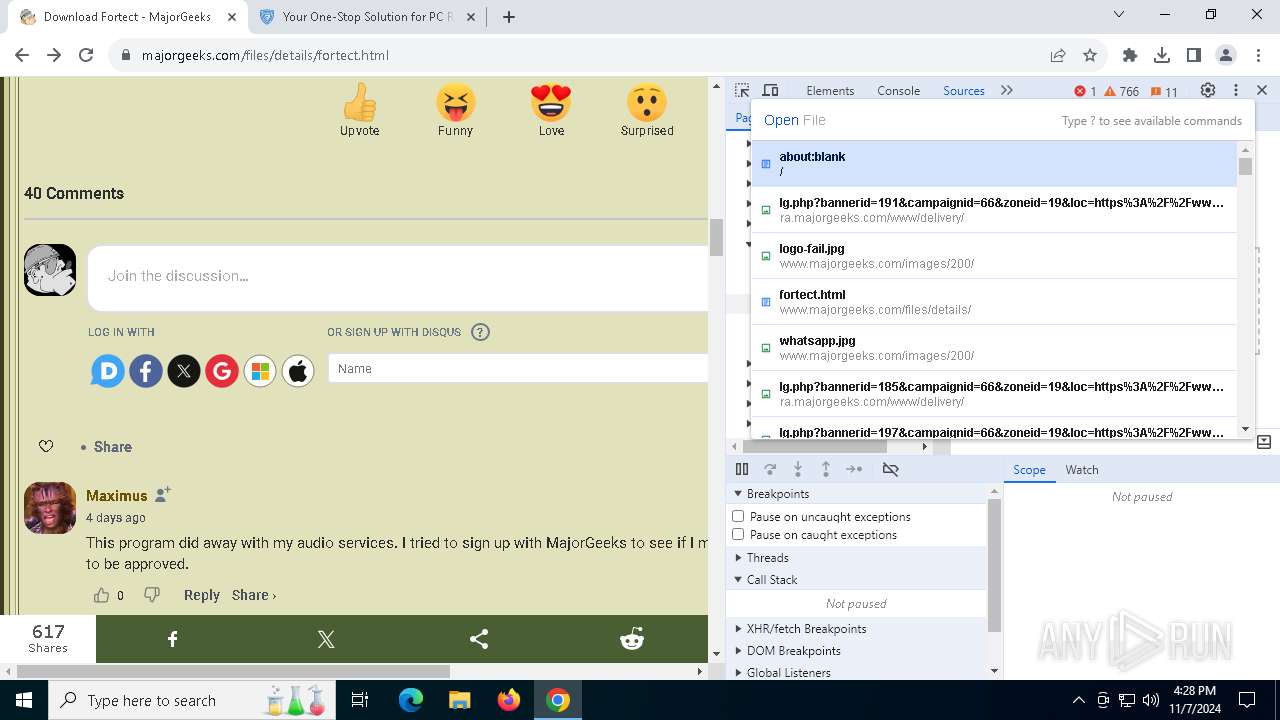Click the browser address bar URL

tap(265, 55)
